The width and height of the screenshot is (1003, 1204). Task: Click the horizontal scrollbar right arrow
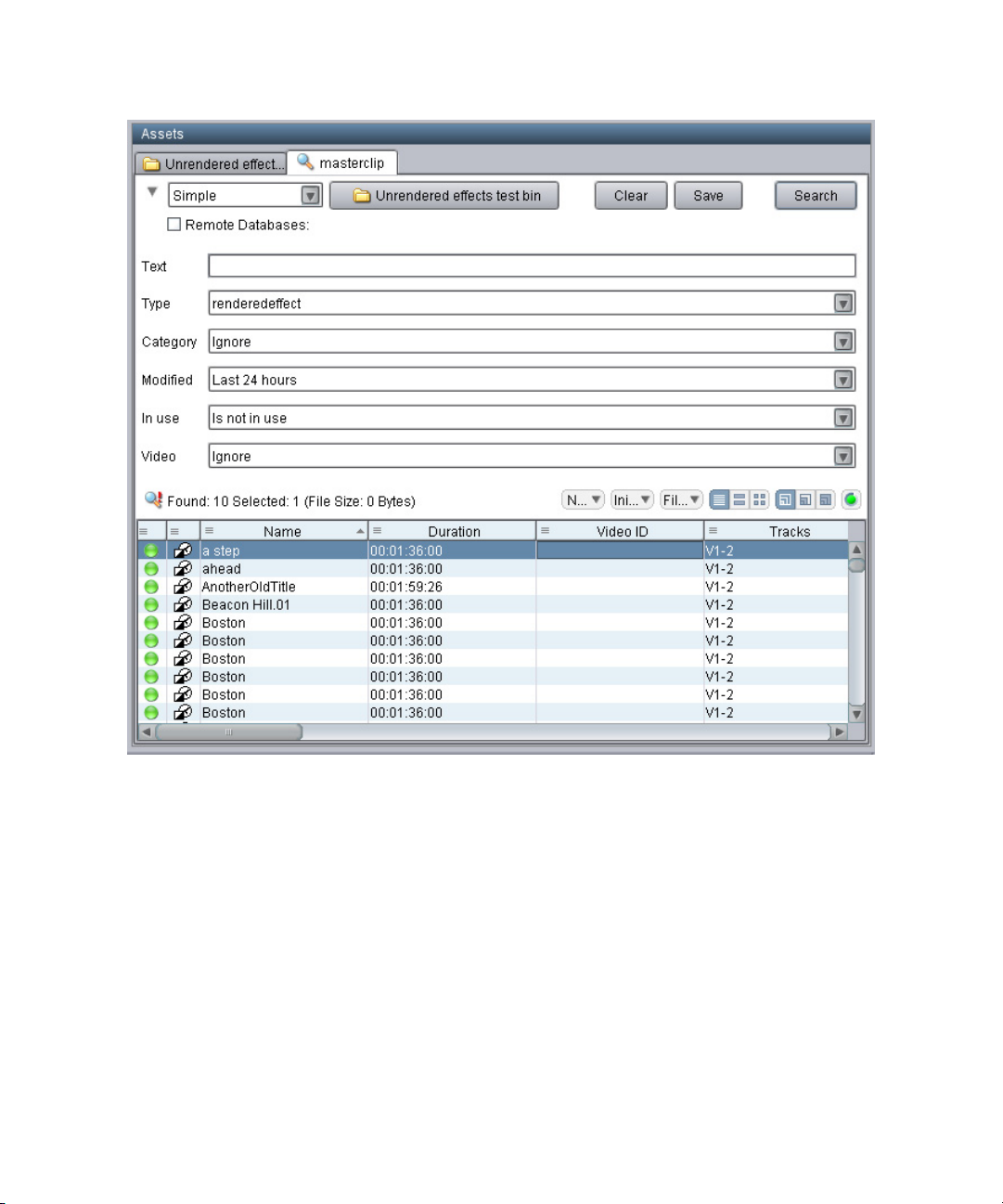point(840,731)
